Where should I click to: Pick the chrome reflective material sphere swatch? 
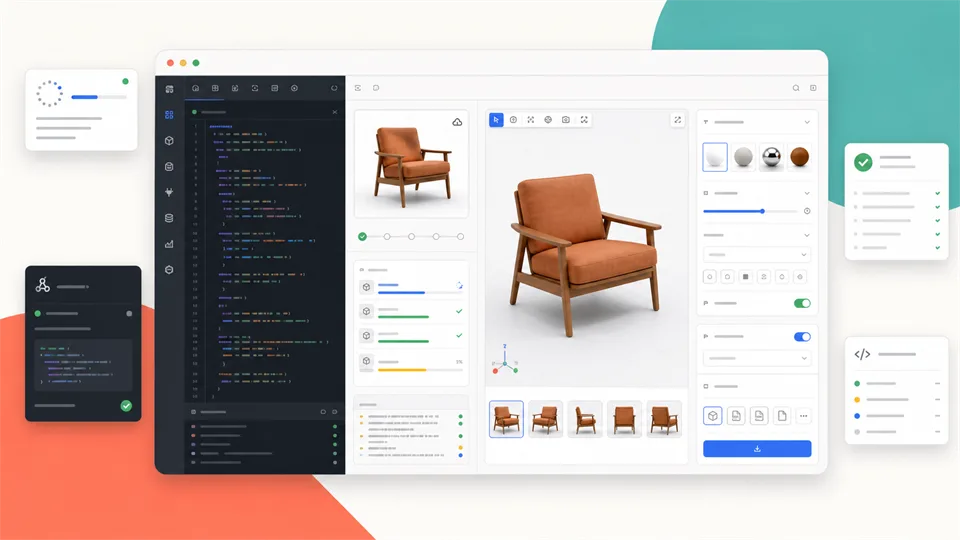[771, 157]
